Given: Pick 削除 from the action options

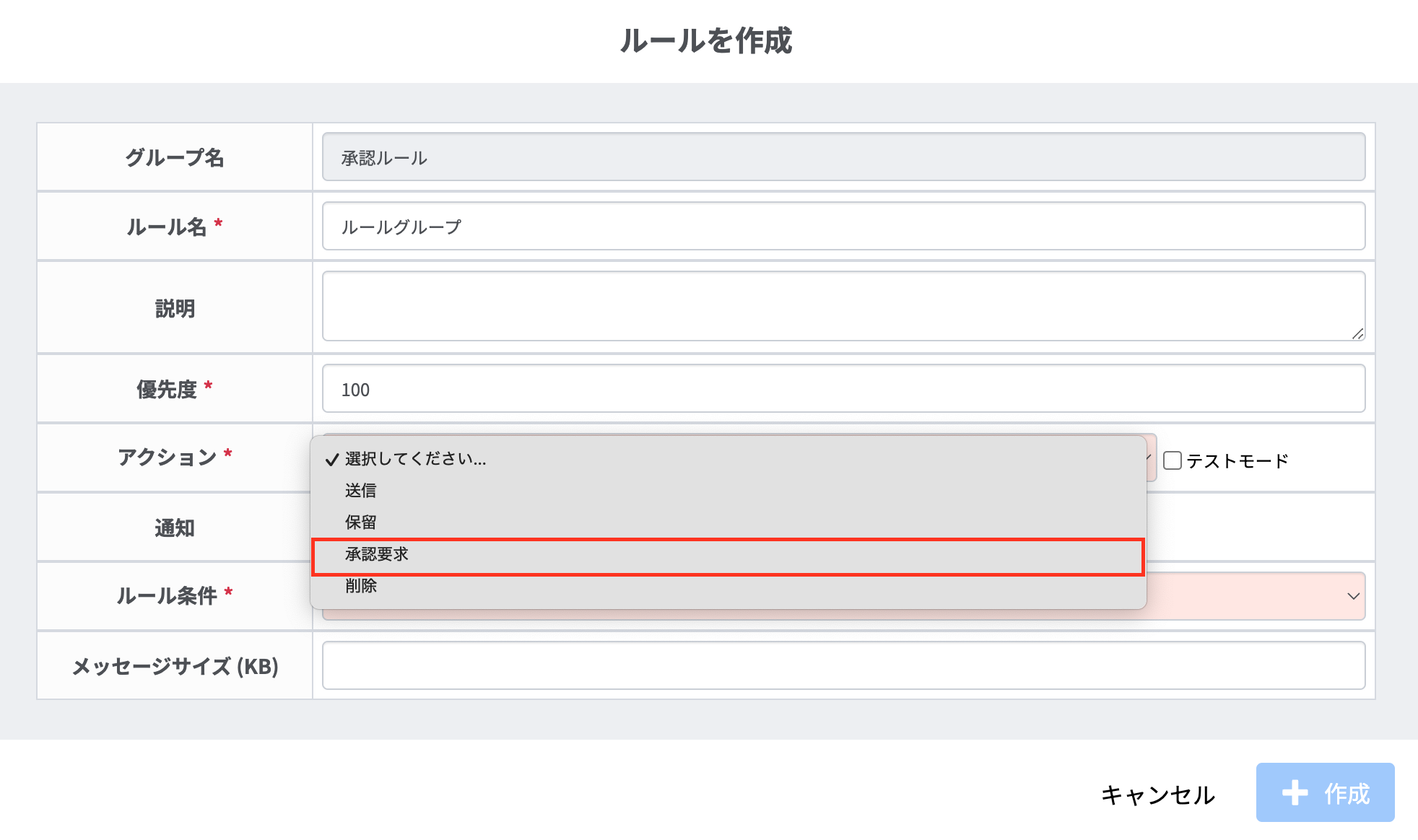Looking at the screenshot, I should [728, 586].
